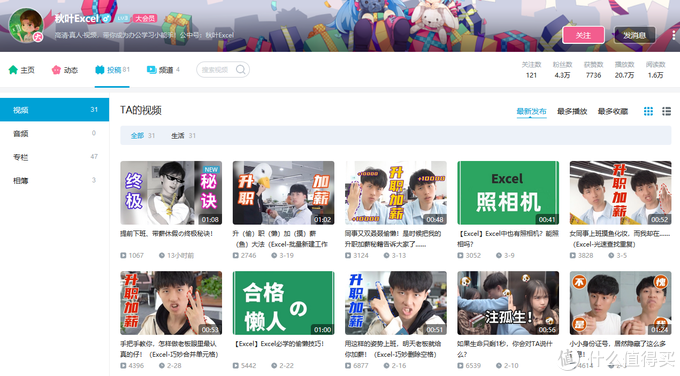This screenshot has height=376, width=680.
Task: Go to 主页 home tab
Action: point(21,70)
